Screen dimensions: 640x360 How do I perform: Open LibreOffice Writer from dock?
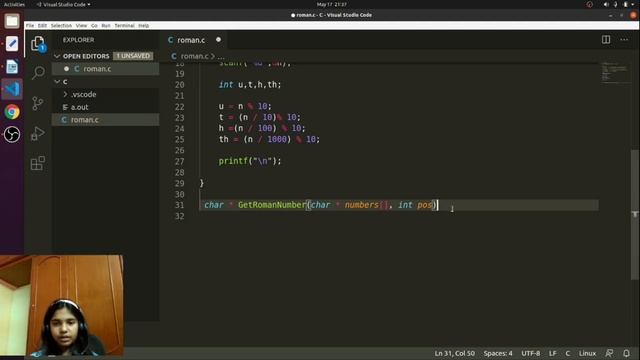(x=12, y=66)
